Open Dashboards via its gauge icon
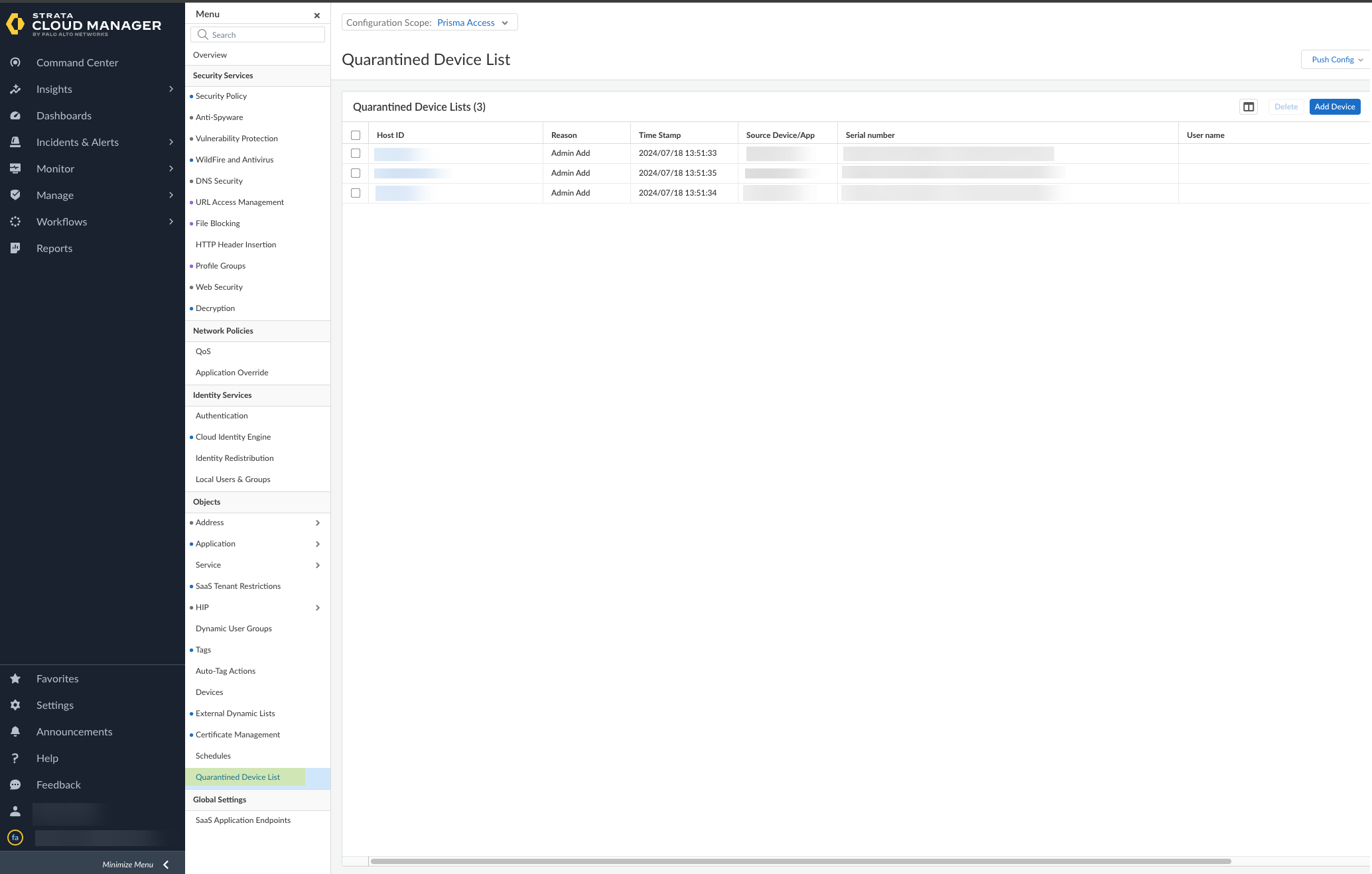 (15, 115)
